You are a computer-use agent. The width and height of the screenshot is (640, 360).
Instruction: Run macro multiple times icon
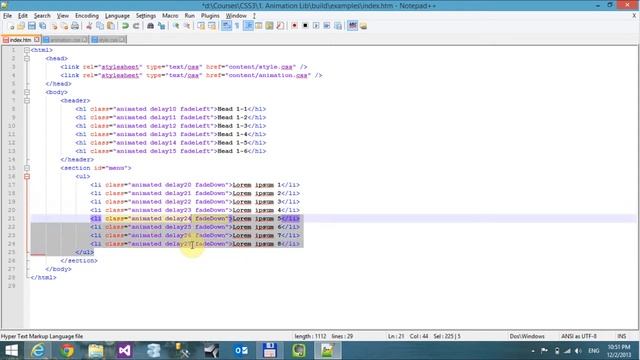(327, 26)
